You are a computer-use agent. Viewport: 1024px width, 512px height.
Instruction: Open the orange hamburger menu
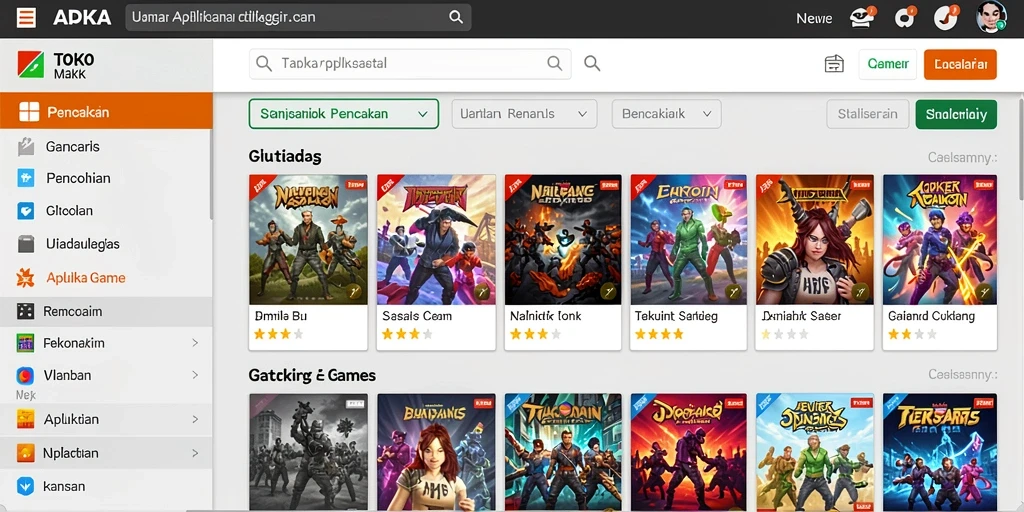click(x=26, y=18)
